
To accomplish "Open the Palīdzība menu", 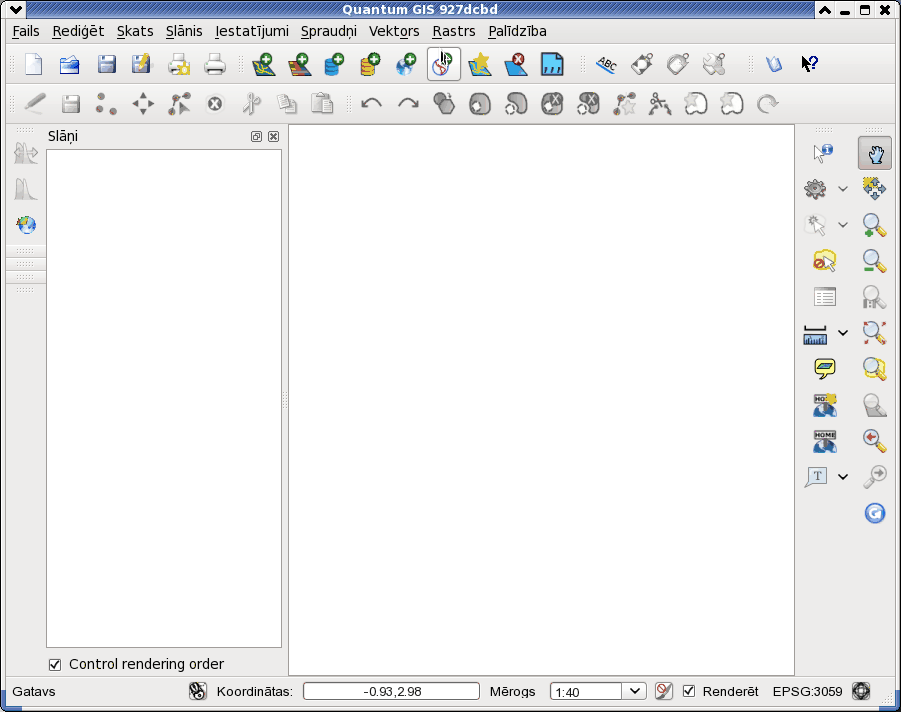I will 517,31.
